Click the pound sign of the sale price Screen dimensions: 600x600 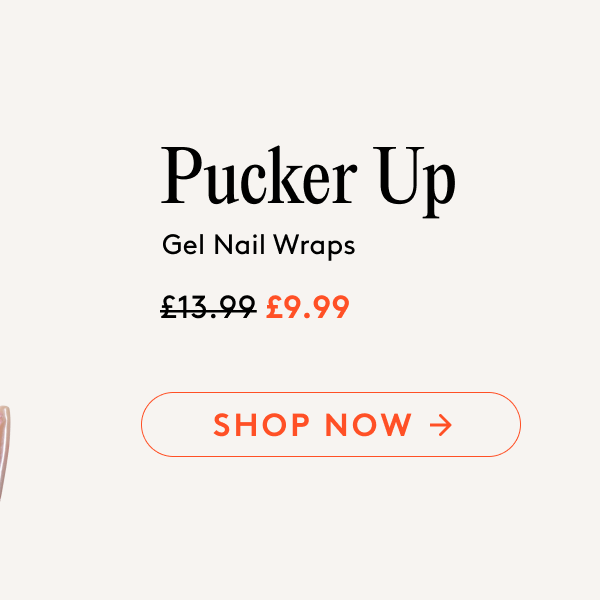274,307
